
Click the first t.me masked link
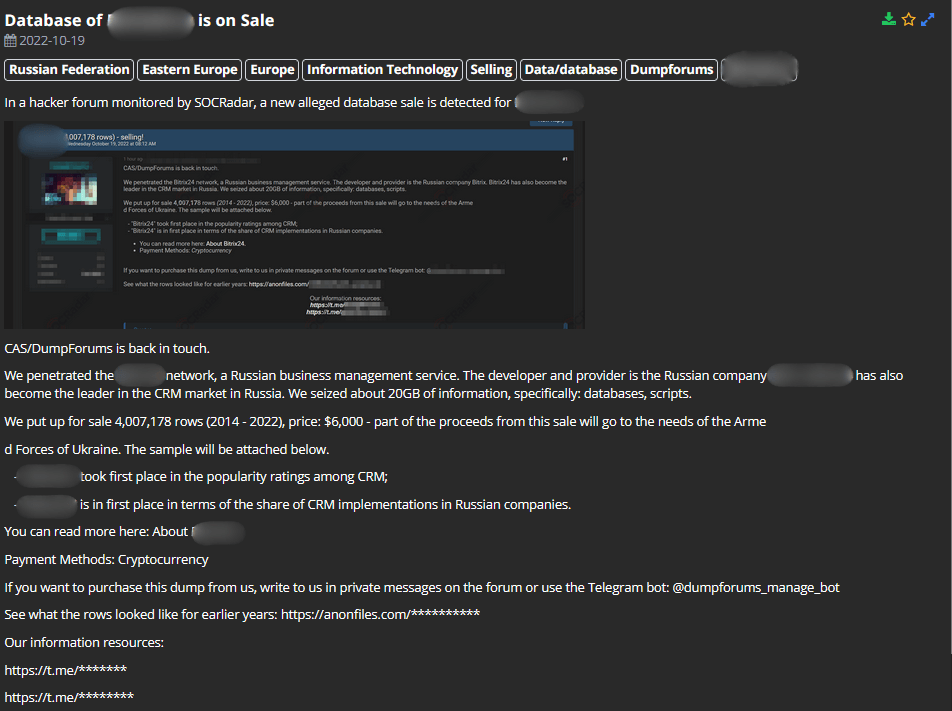point(66,670)
